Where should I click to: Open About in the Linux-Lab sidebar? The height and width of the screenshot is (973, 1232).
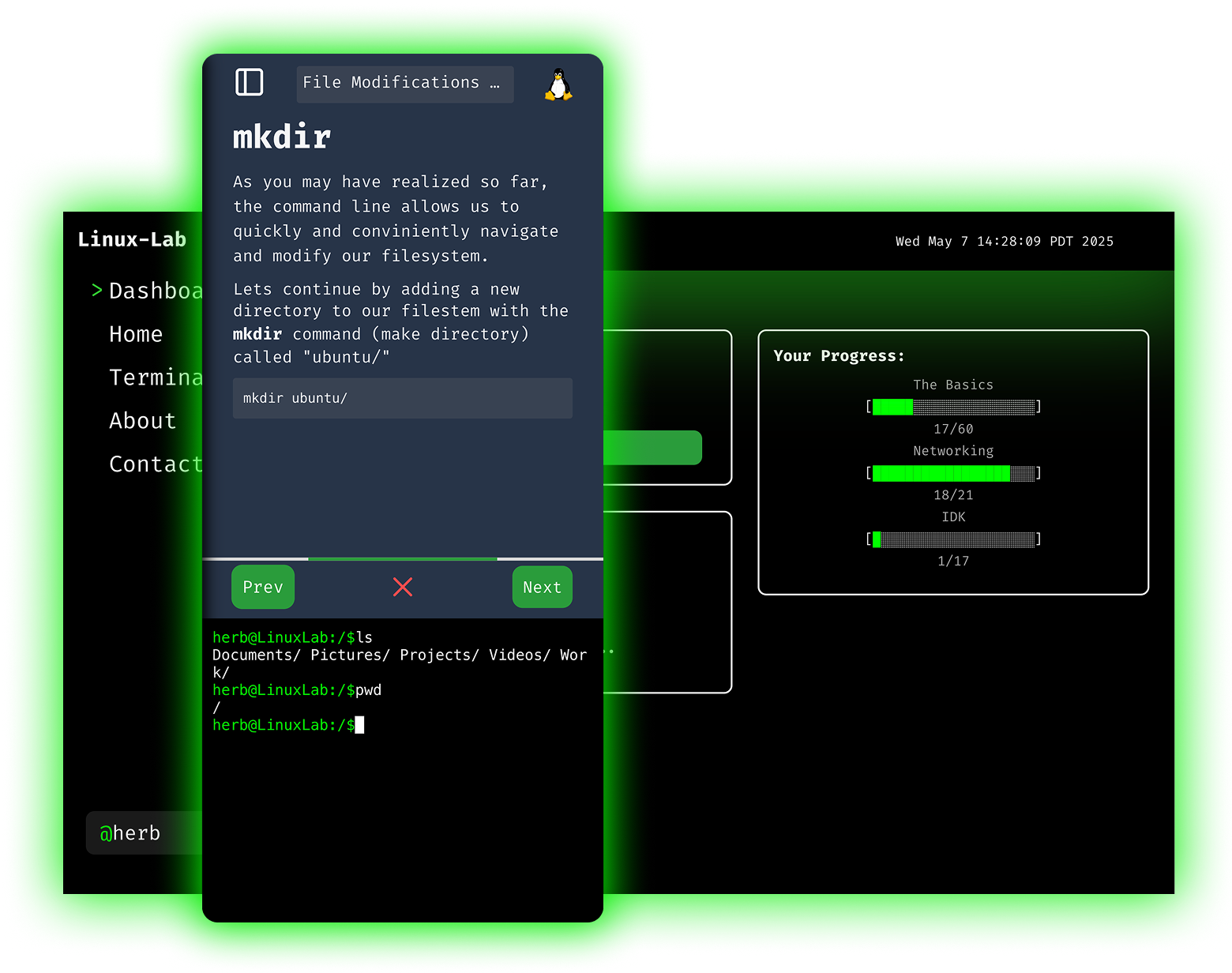(142, 421)
